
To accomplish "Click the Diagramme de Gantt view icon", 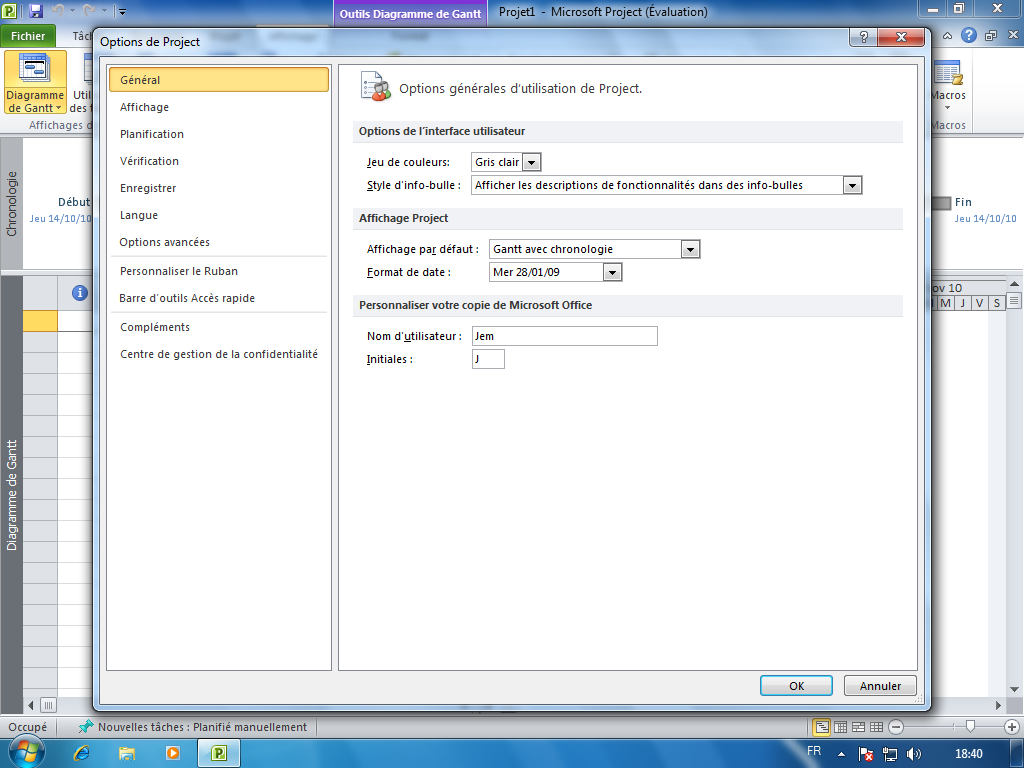I will 34,67.
